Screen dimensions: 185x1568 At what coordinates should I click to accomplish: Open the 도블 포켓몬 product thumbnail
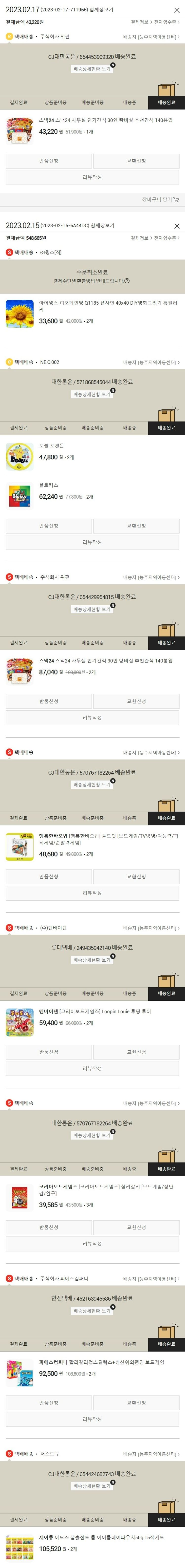click(x=19, y=457)
